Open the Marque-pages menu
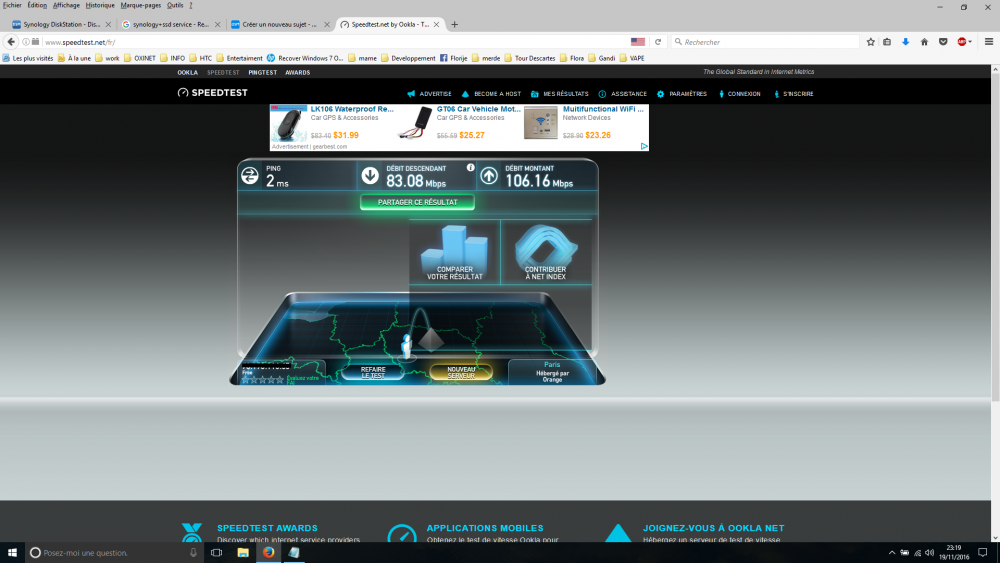The image size is (1000, 563). click(140, 5)
